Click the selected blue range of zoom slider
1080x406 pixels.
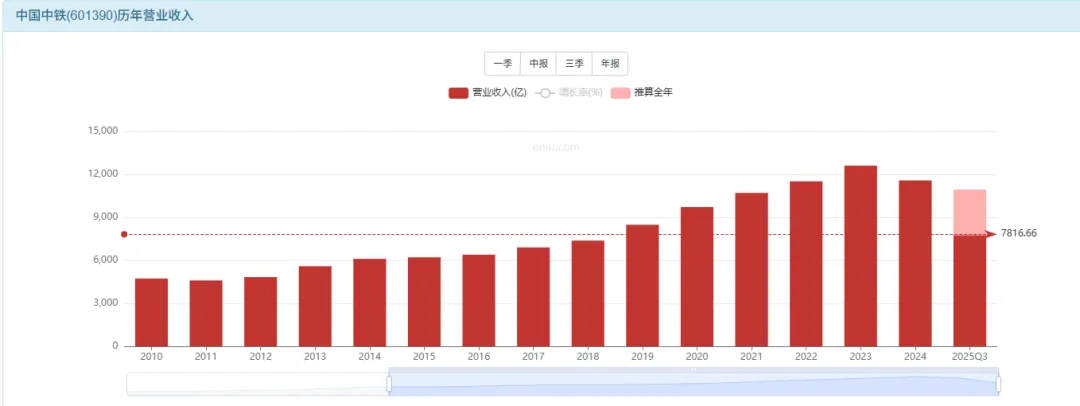coord(694,384)
